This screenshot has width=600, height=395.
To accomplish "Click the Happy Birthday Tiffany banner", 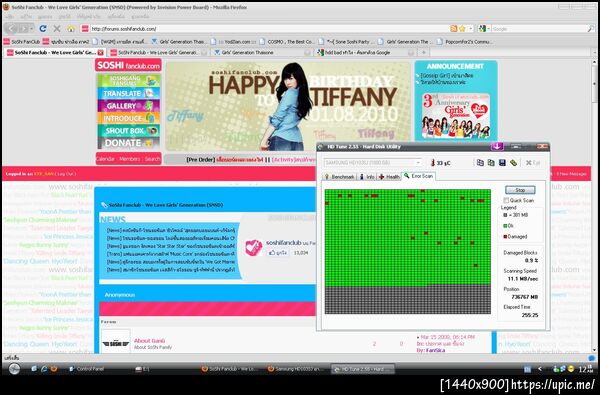I will coord(288,106).
